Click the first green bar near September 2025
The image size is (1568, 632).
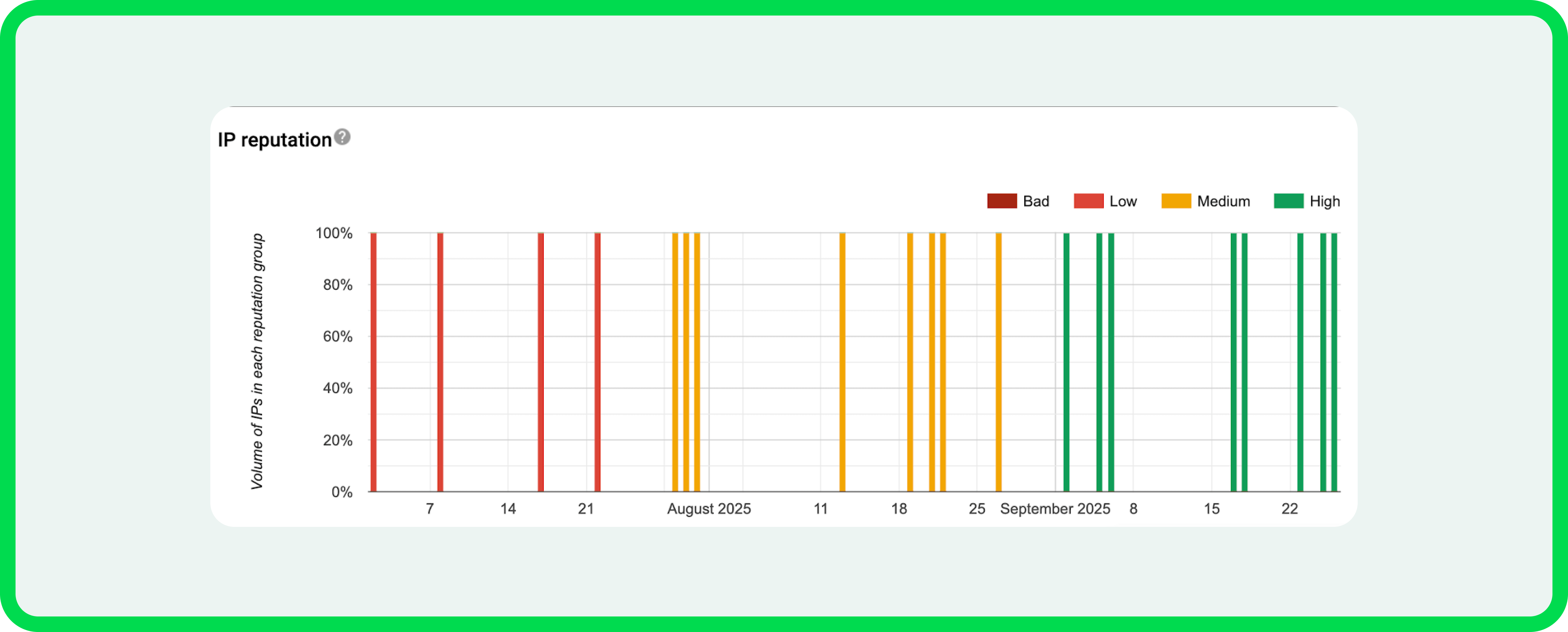(x=1066, y=363)
